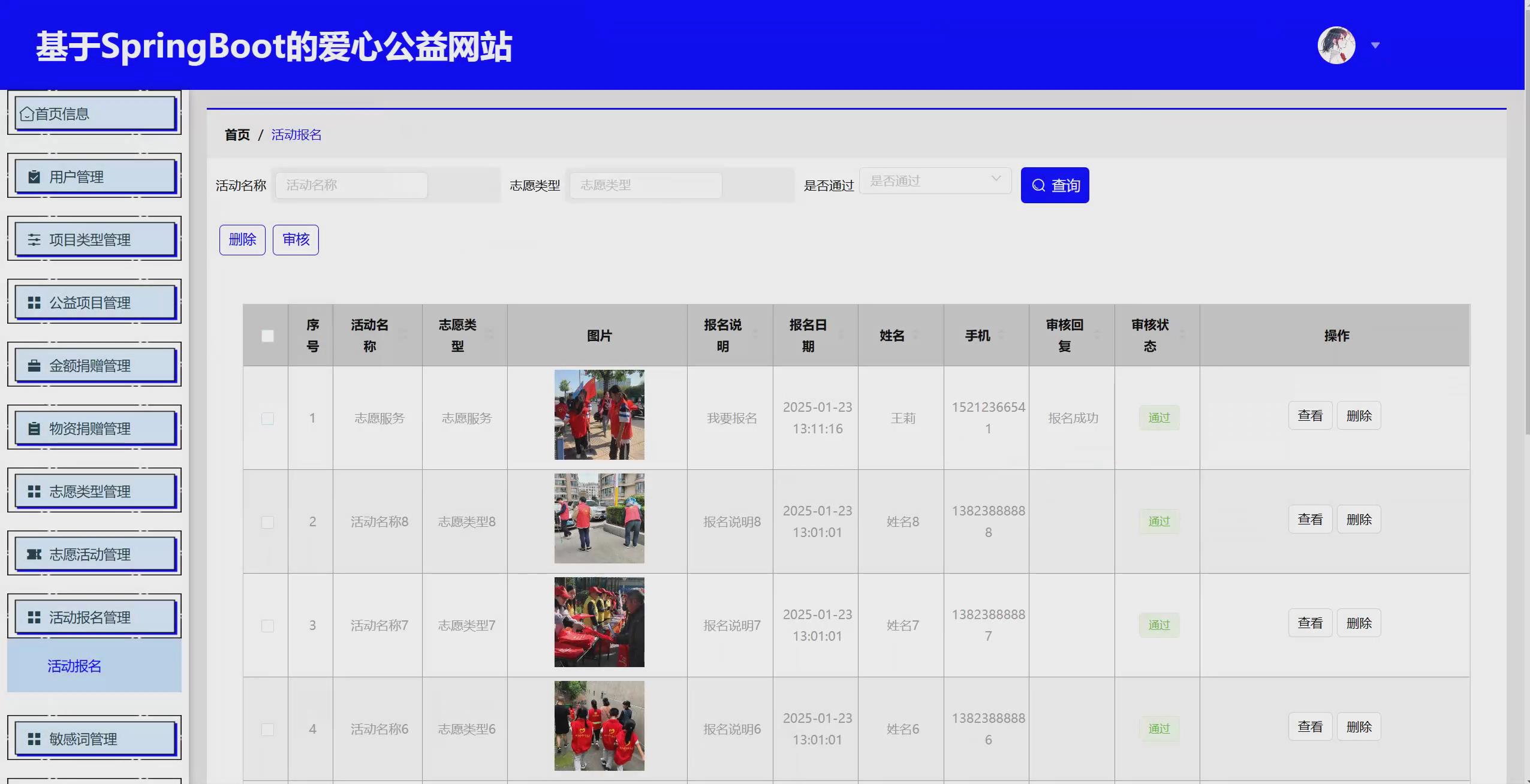The image size is (1530, 784).
Task: Expand 志愿活动管理 menu item
Action: [95, 554]
